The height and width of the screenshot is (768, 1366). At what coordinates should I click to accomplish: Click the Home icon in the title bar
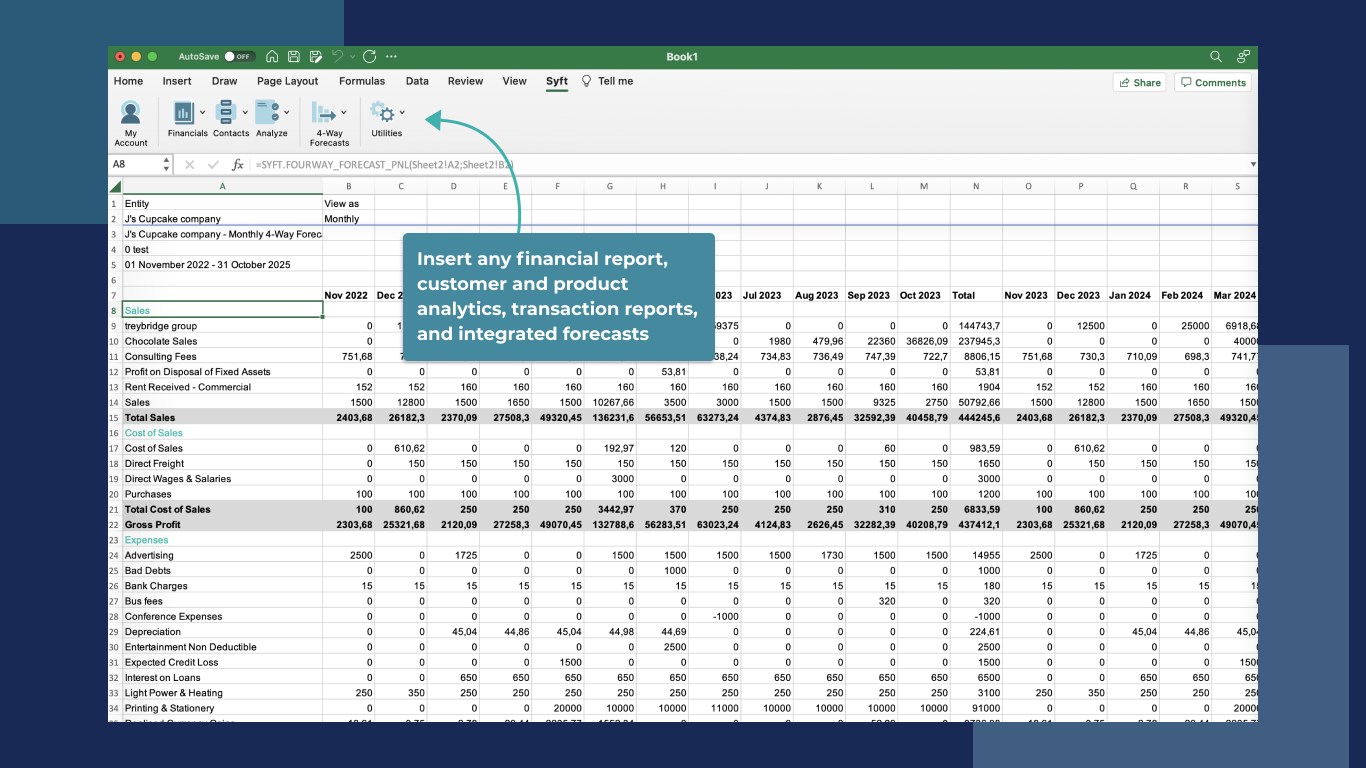[x=272, y=57]
